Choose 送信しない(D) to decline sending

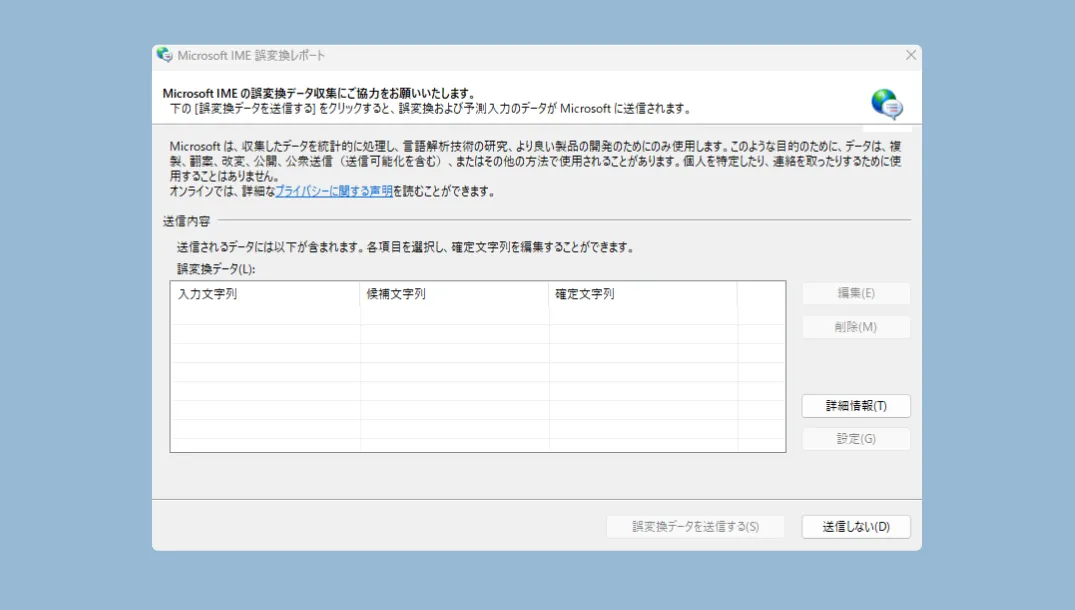[x=856, y=527]
